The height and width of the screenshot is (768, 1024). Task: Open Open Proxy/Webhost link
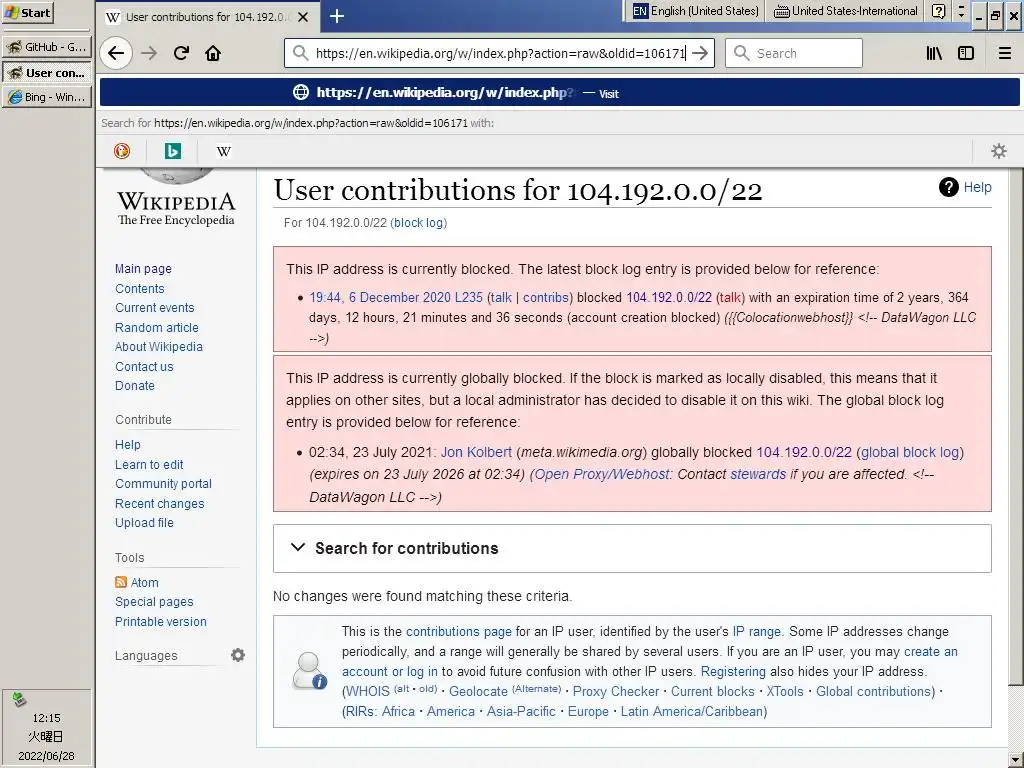point(601,474)
